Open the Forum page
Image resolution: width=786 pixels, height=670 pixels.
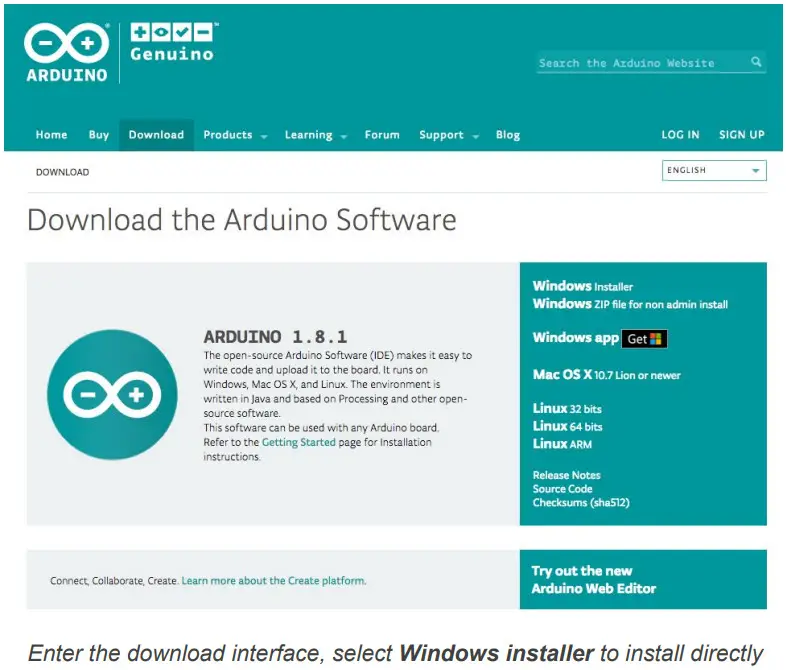[x=382, y=135]
